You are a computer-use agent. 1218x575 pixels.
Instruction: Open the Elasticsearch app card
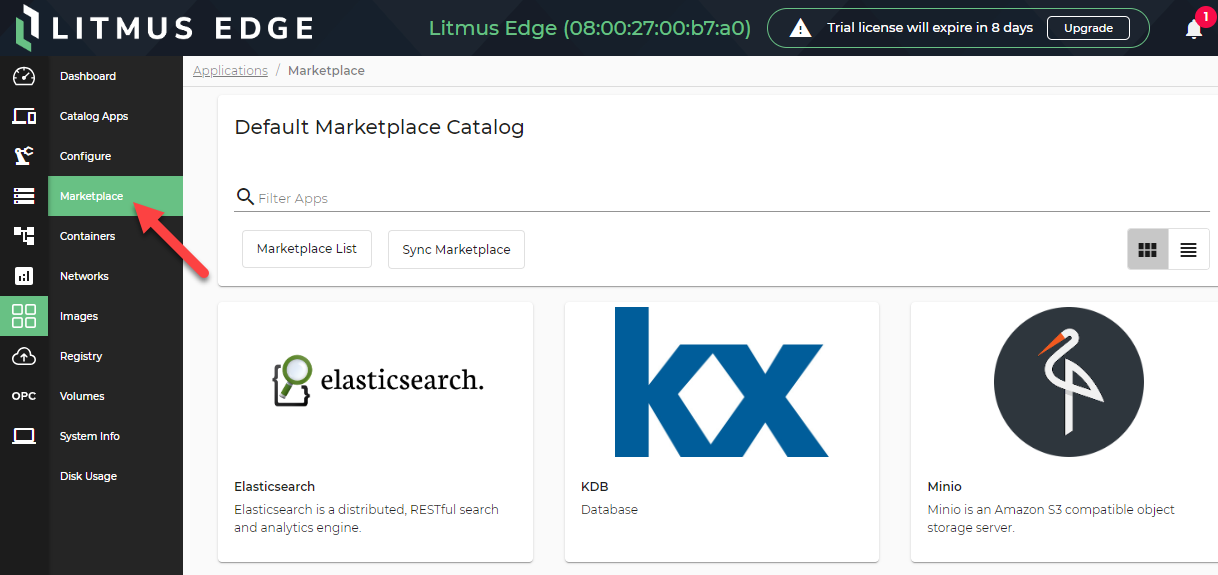click(x=375, y=432)
